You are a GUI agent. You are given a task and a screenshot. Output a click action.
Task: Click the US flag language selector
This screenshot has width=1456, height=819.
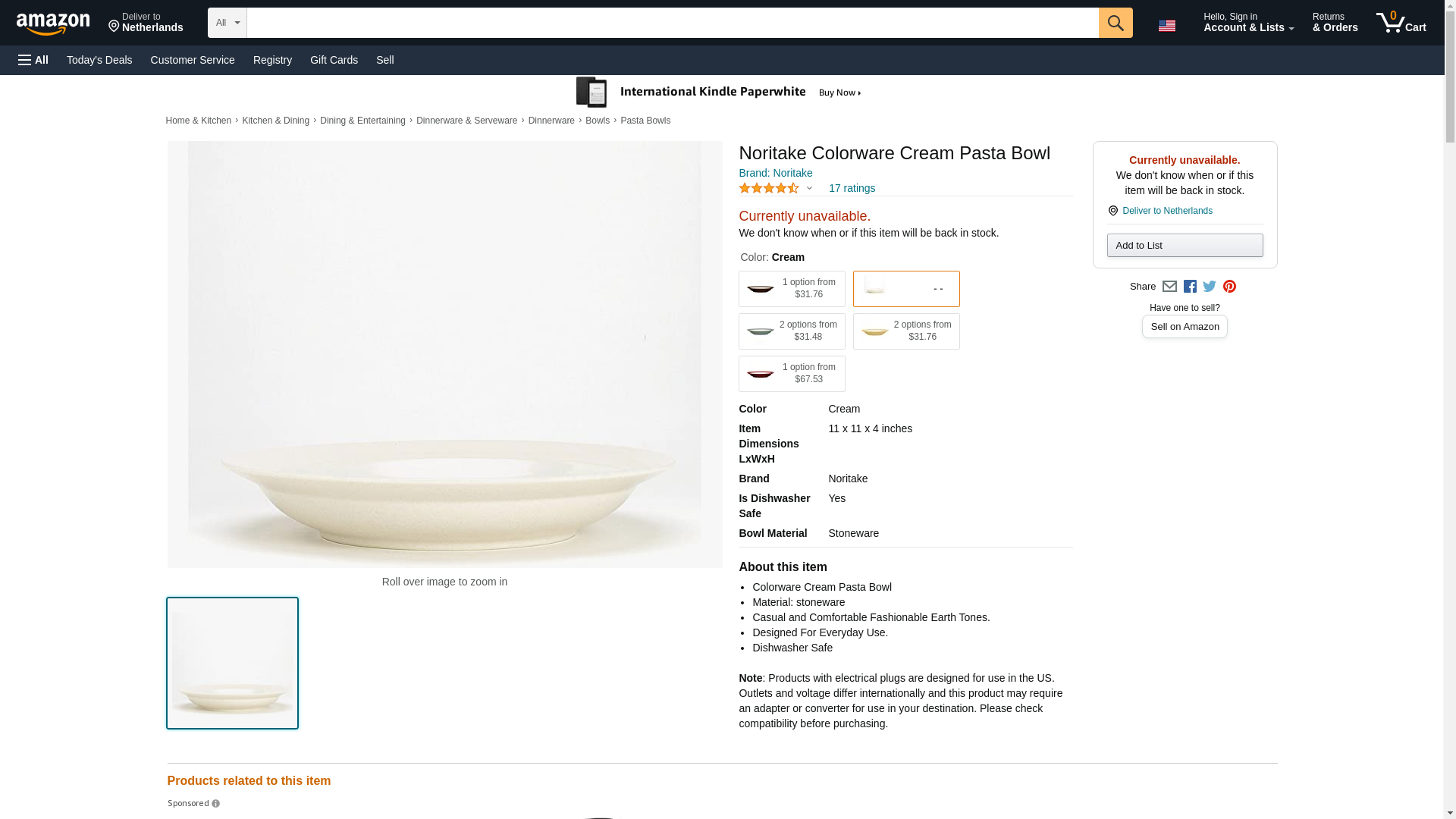click(1166, 26)
